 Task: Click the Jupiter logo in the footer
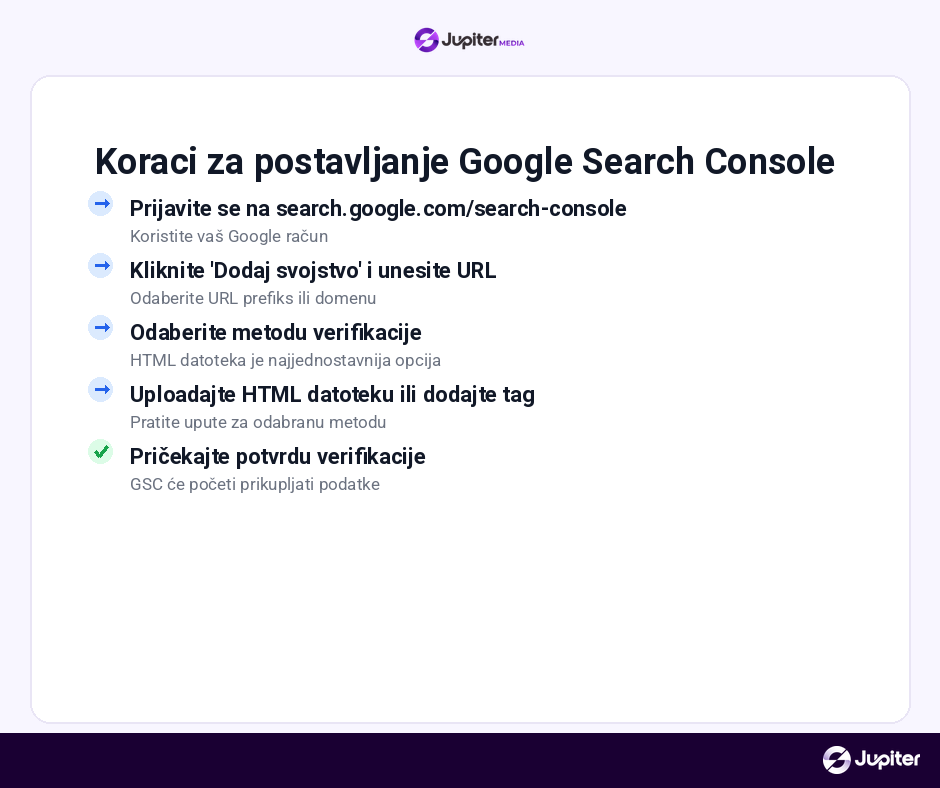[871, 760]
